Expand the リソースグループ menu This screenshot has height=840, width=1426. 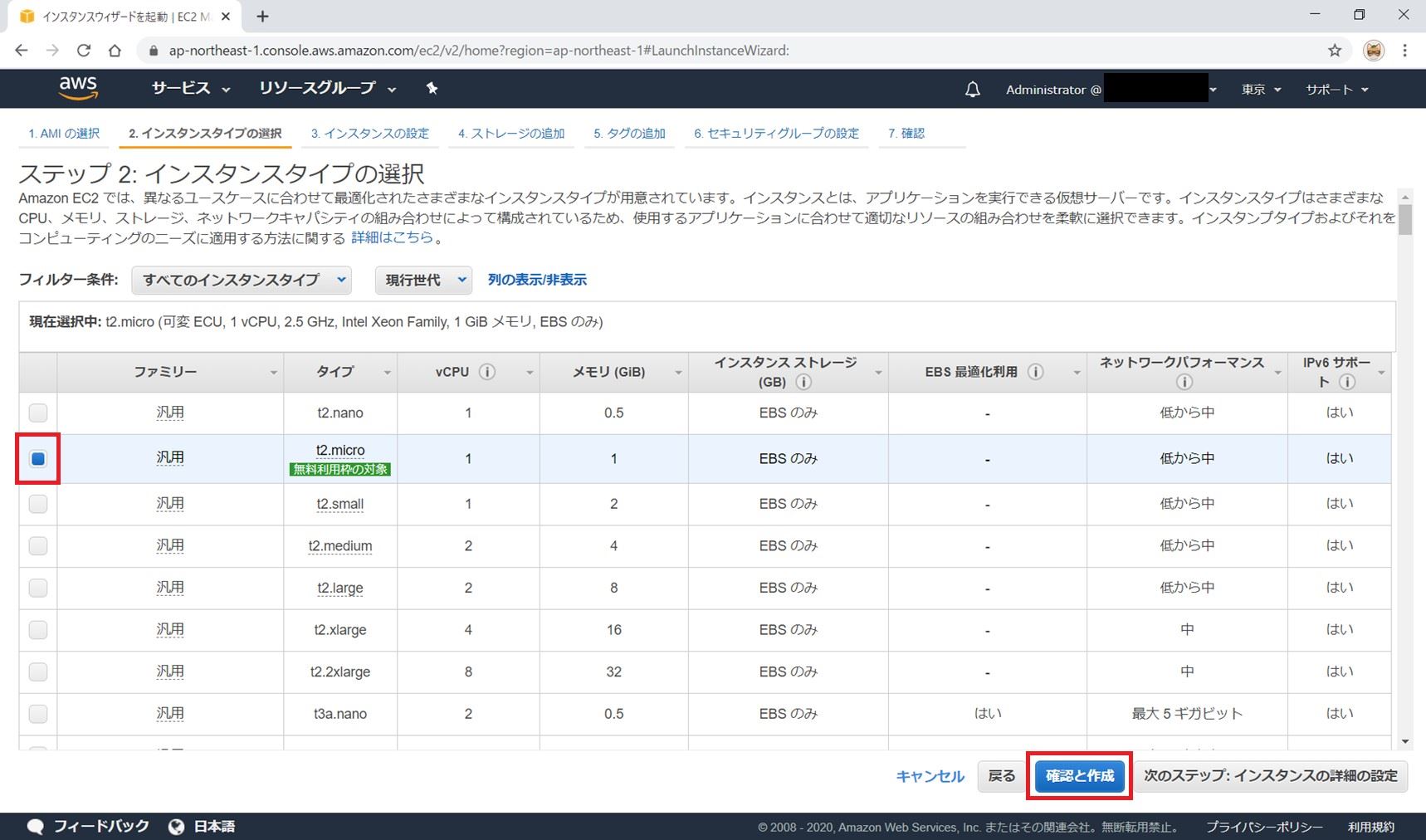click(x=327, y=88)
